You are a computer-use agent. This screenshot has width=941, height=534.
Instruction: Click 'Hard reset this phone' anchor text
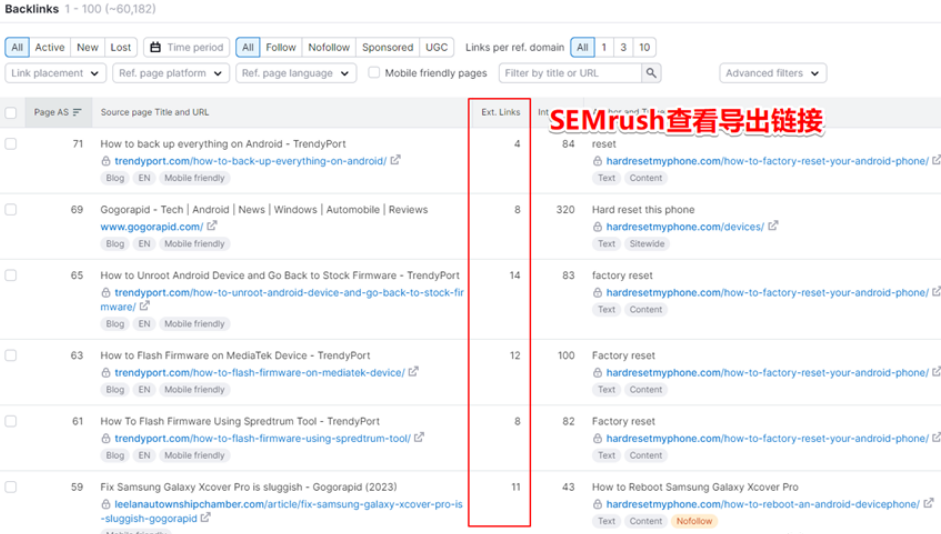click(643, 209)
